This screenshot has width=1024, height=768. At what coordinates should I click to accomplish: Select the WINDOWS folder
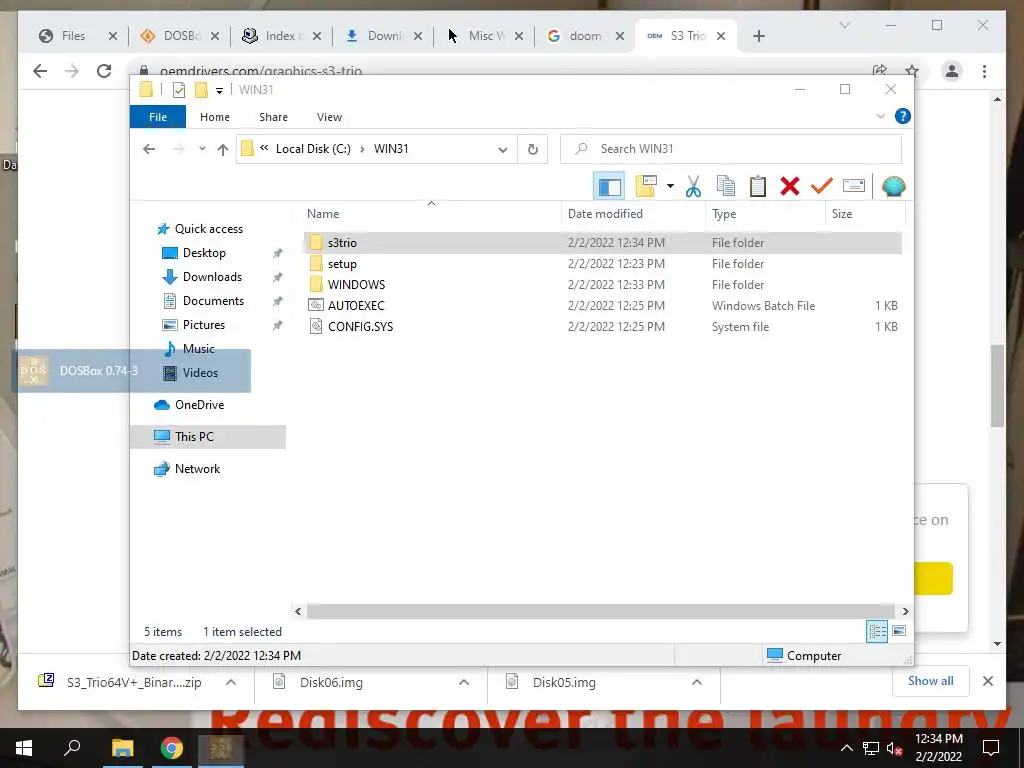point(602,285)
